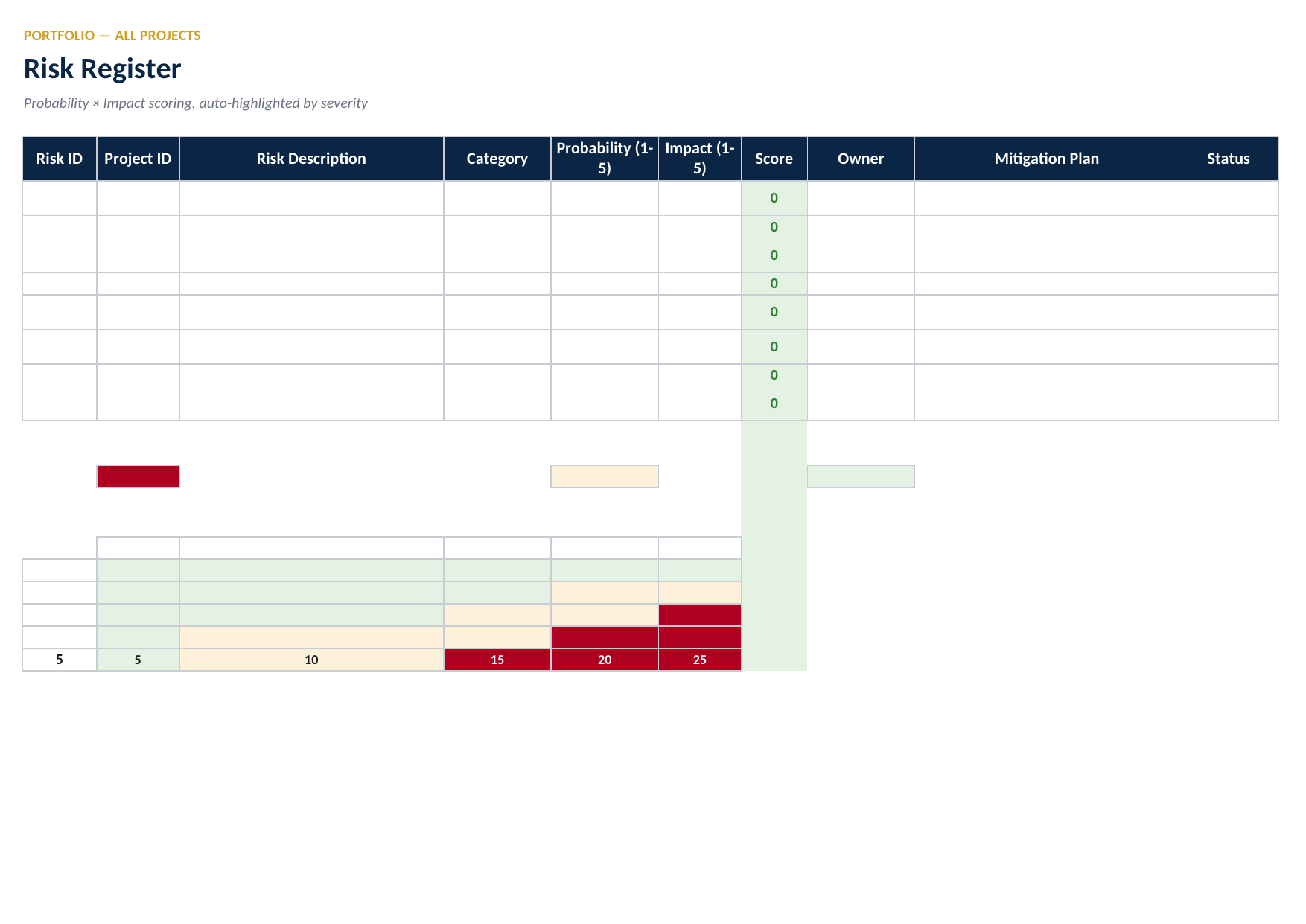Select the Risk ID column header
Image resolution: width=1306 pixels, height=924 pixels.
(x=60, y=159)
